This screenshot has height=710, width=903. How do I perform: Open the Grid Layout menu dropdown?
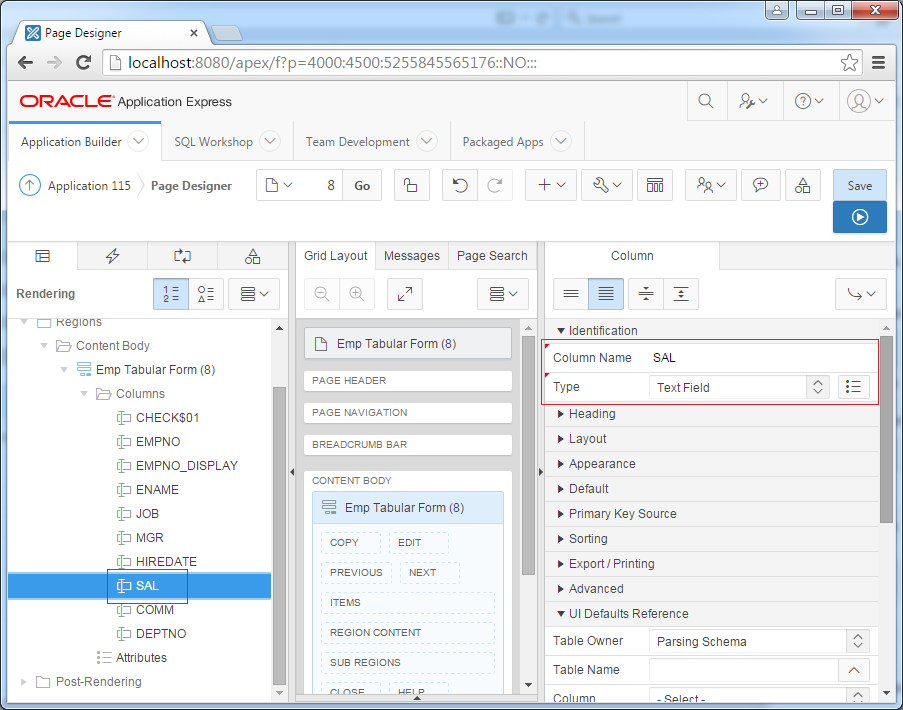pyautogui.click(x=503, y=294)
